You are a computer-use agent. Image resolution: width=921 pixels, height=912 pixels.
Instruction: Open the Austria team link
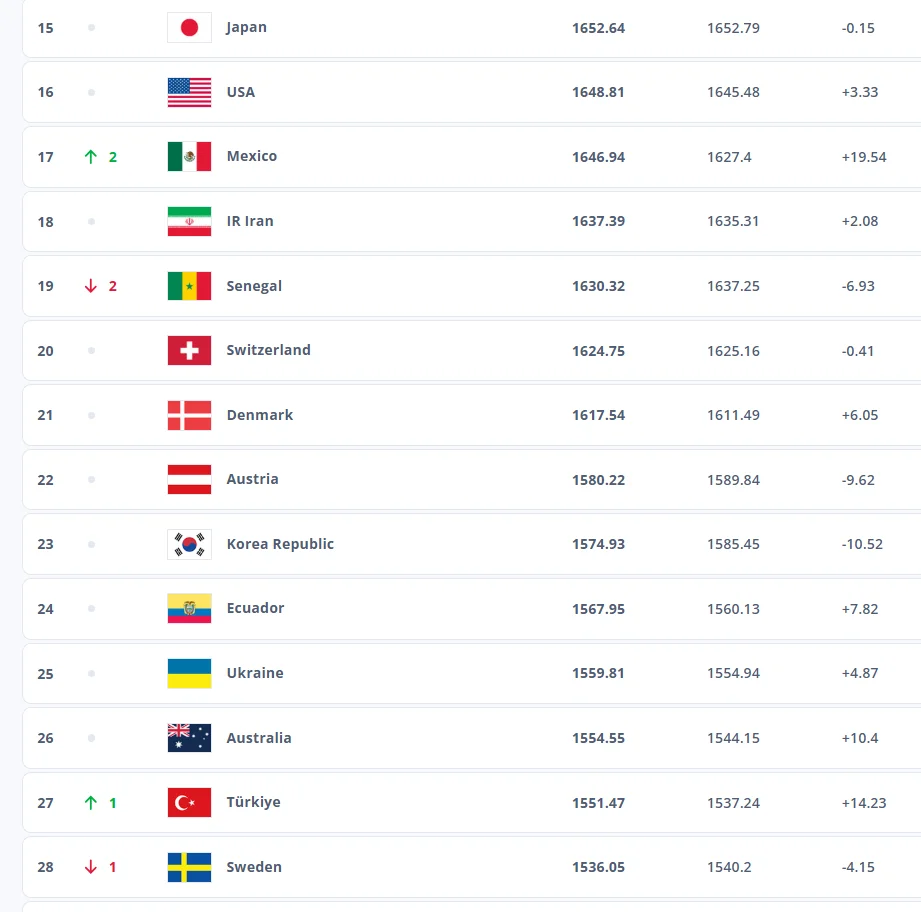pyautogui.click(x=252, y=479)
